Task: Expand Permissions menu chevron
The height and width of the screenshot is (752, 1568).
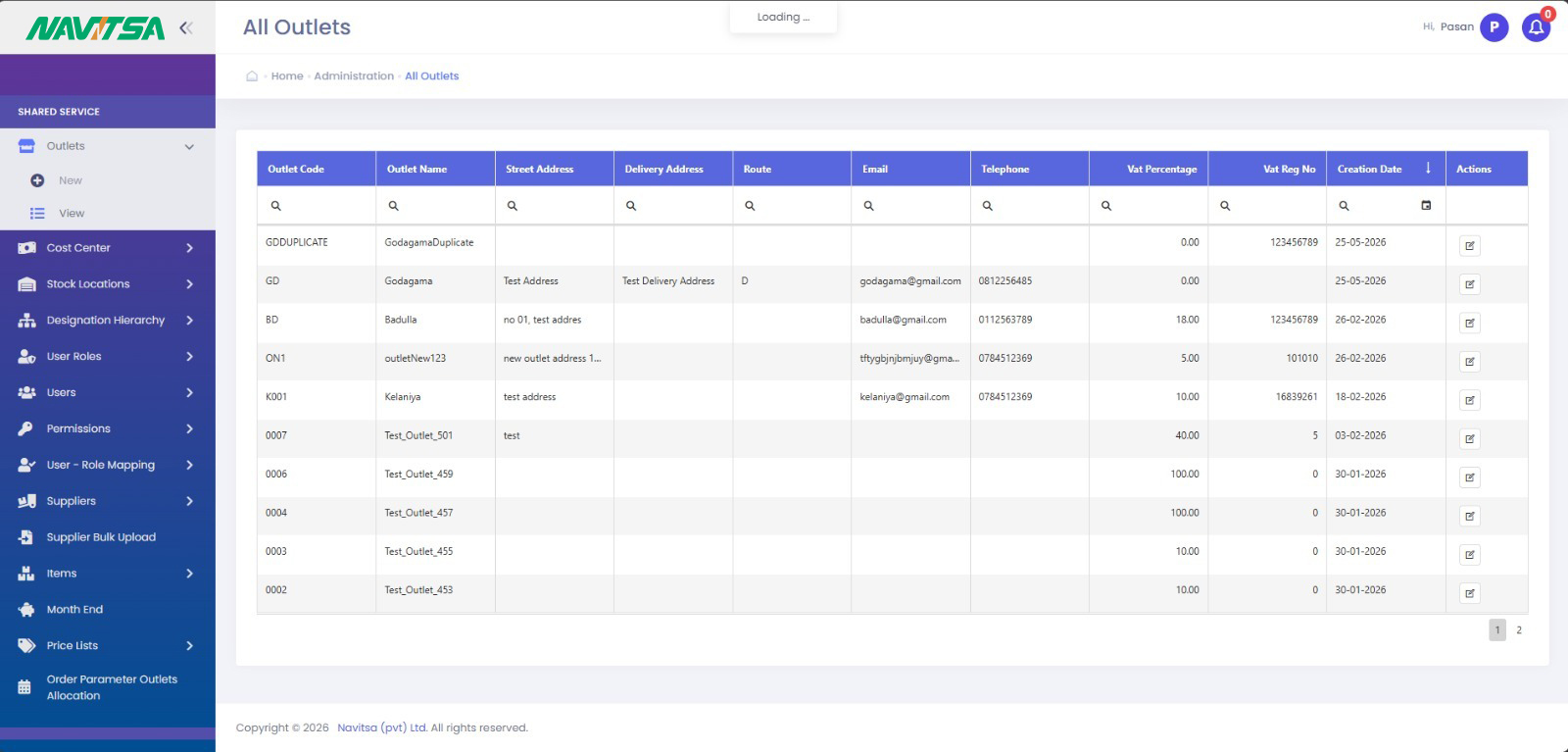Action: click(189, 428)
